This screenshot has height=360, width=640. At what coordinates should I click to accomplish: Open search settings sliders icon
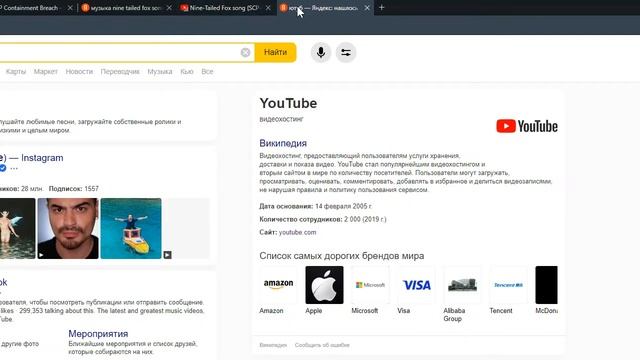tap(346, 52)
